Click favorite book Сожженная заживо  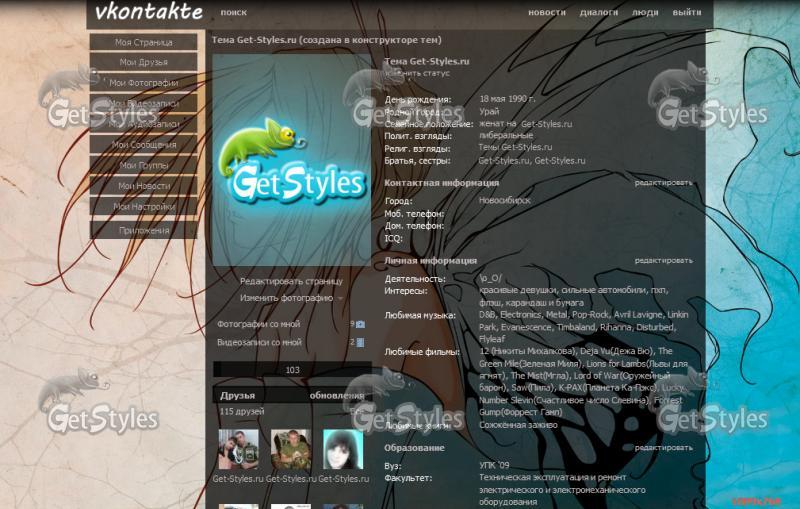[518, 425]
